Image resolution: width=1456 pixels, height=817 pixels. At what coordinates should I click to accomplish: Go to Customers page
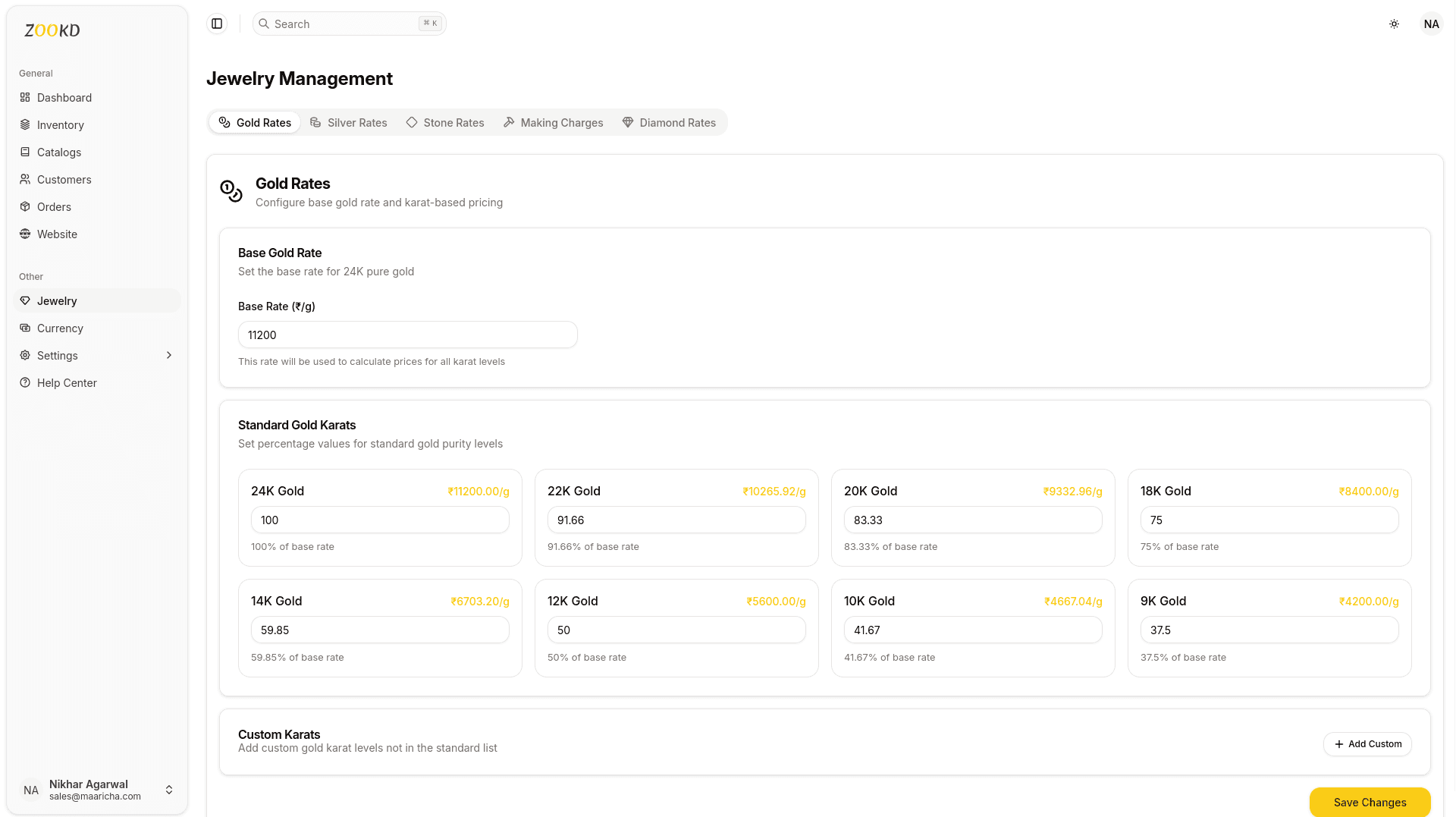tap(64, 179)
